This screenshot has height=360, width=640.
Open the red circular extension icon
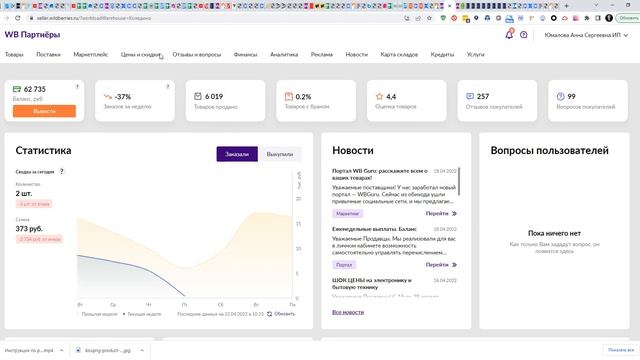[x=454, y=18]
